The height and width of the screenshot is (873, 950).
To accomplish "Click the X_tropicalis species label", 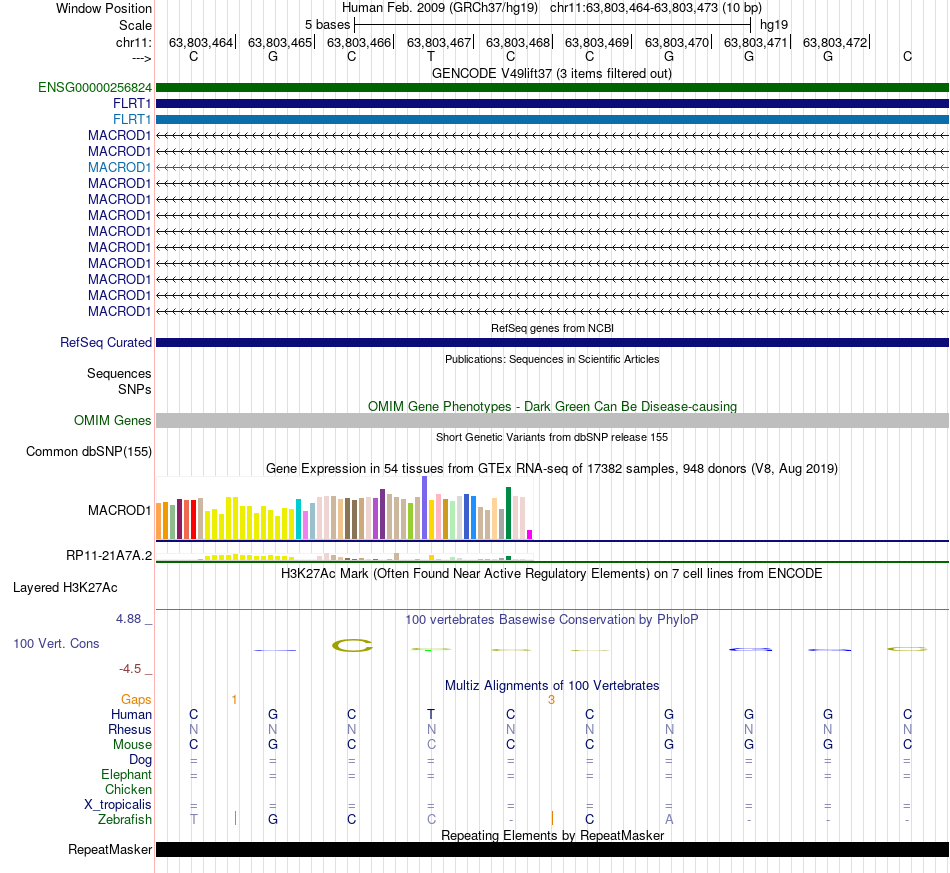I will 118,805.
